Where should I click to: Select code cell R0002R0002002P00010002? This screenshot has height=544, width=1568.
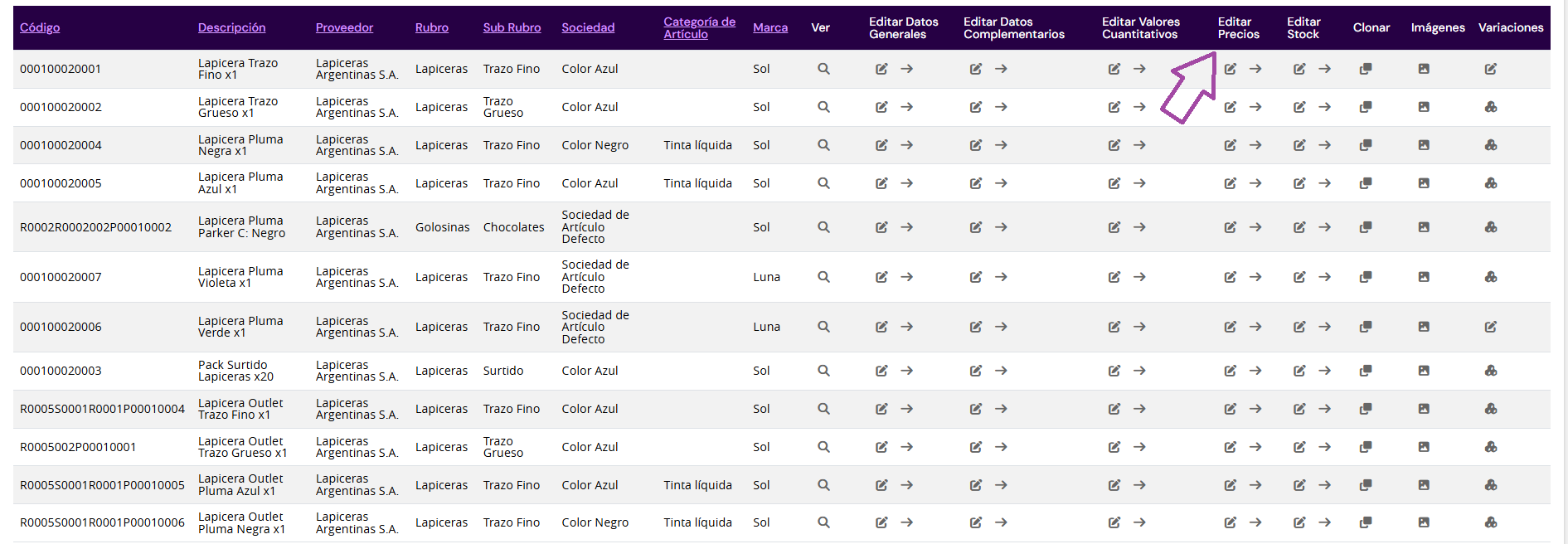95,227
